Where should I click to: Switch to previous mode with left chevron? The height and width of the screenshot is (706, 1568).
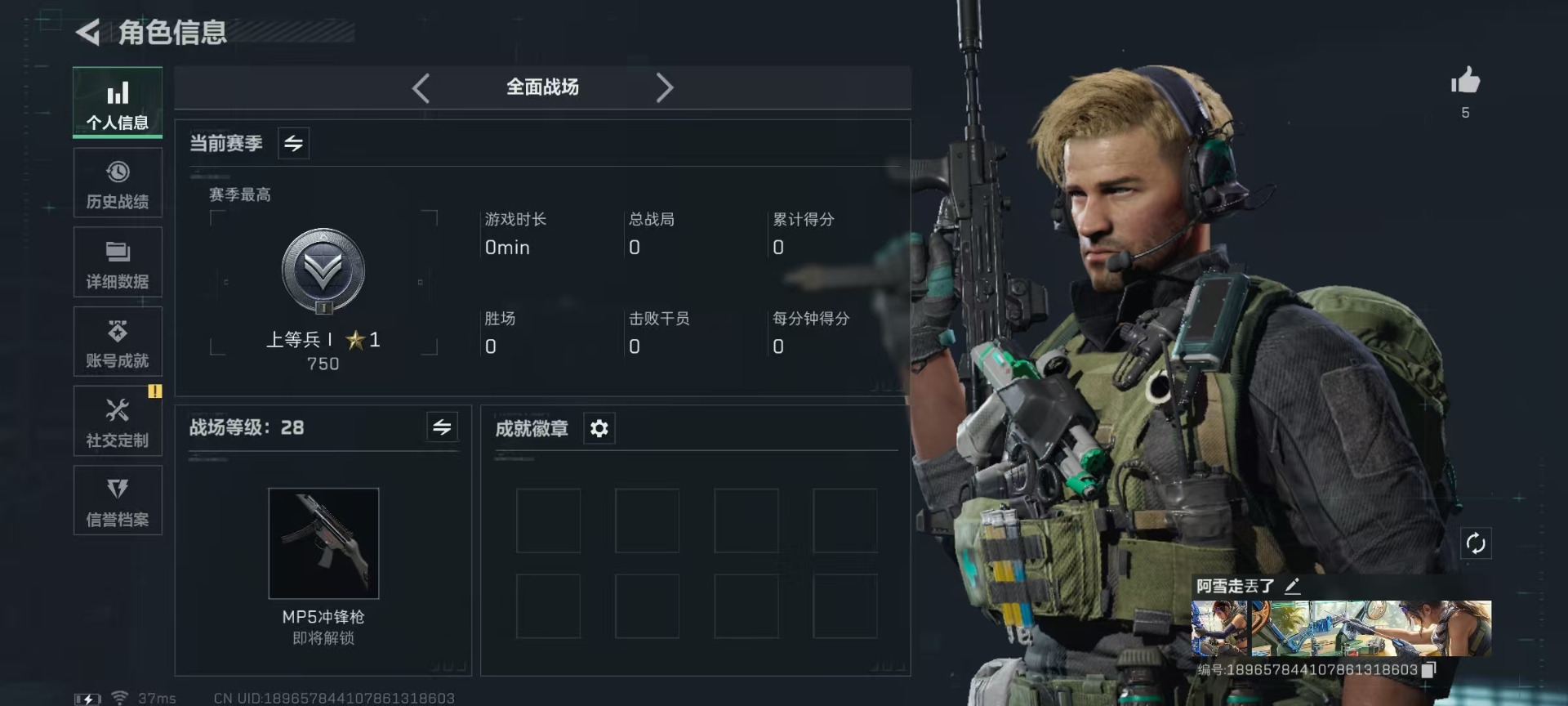click(421, 87)
